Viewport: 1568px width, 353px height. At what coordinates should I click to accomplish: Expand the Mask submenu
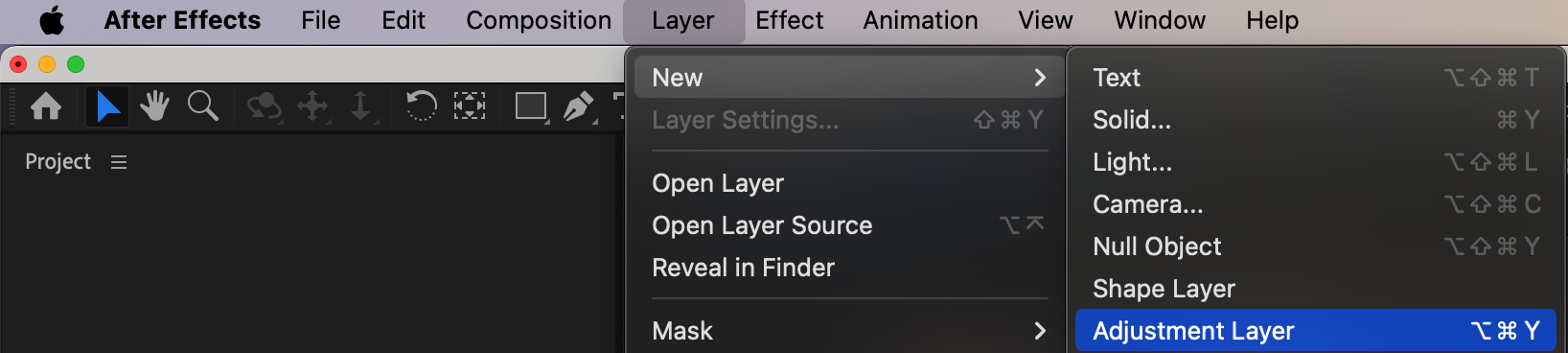point(847,331)
